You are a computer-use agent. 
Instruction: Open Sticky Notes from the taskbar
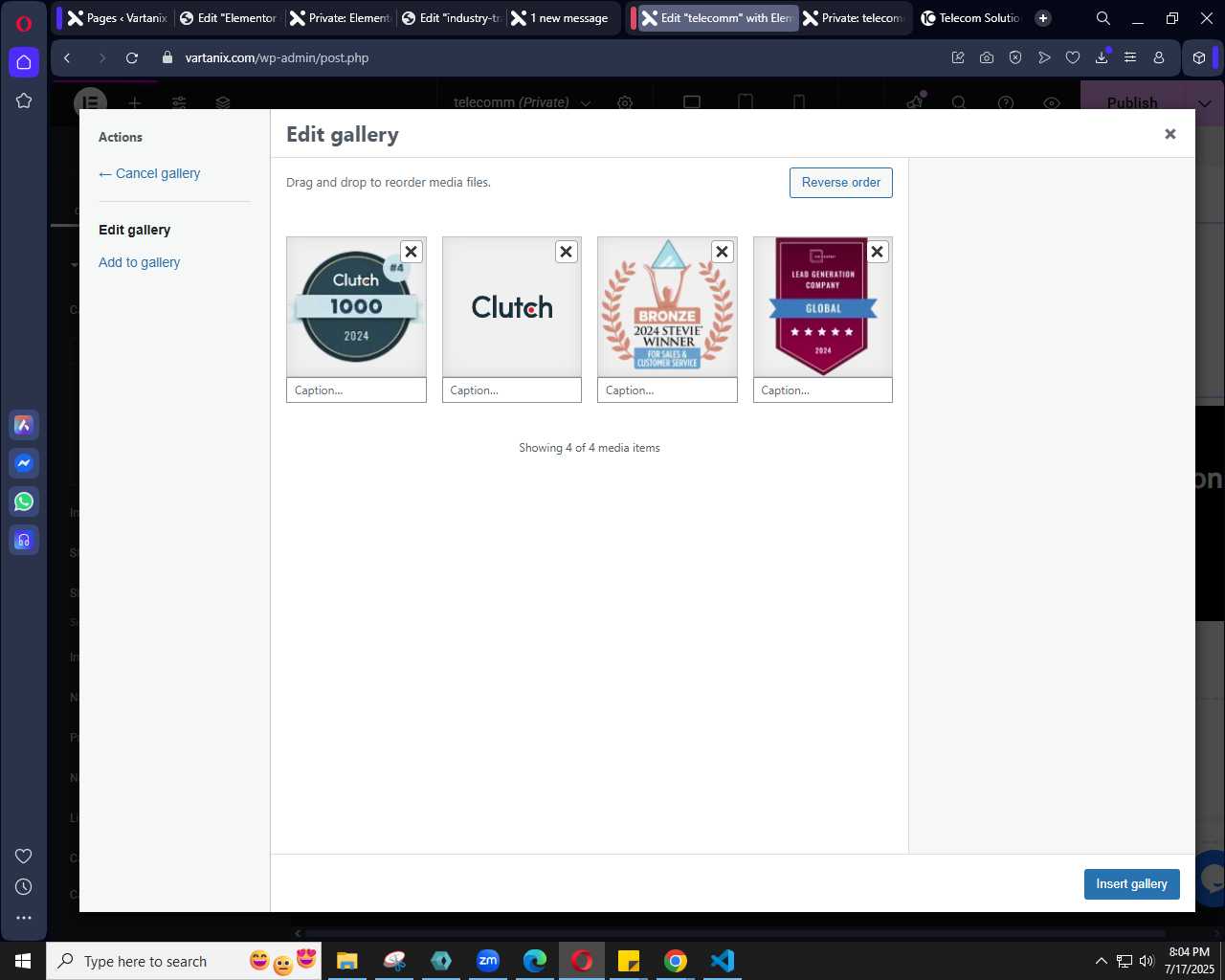click(629, 961)
